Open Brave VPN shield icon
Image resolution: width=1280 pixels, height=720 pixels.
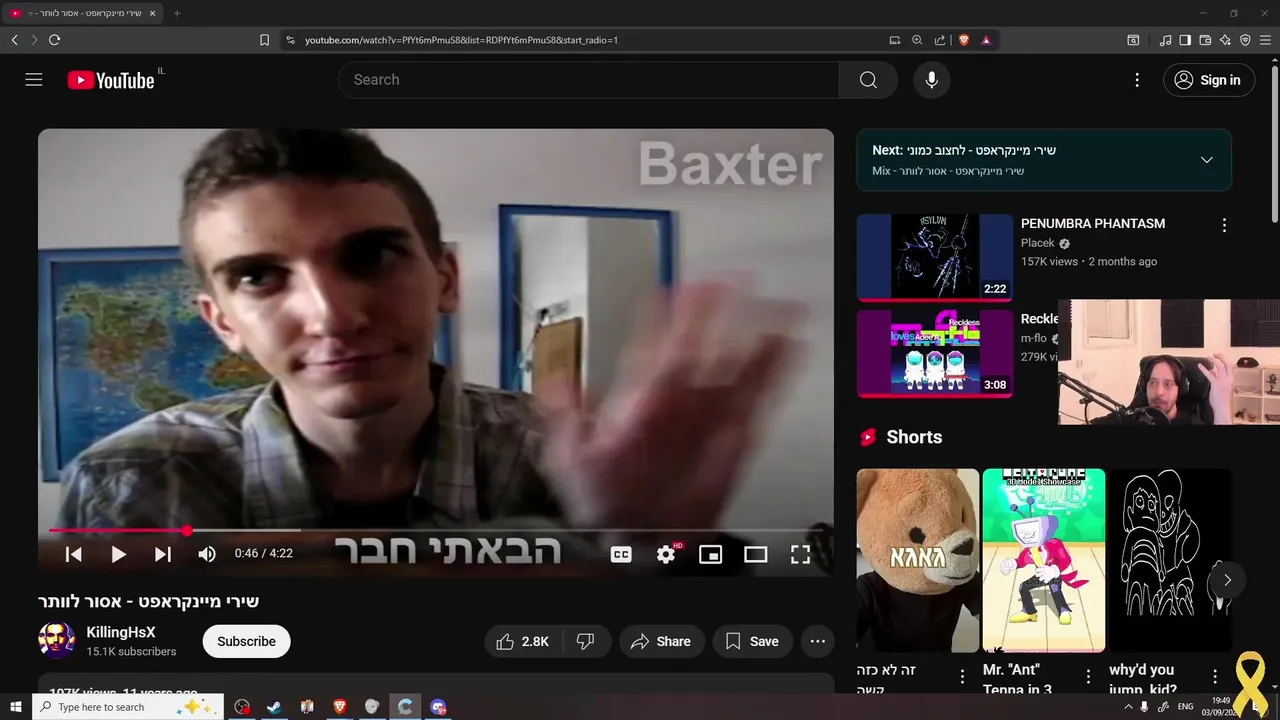click(1245, 40)
